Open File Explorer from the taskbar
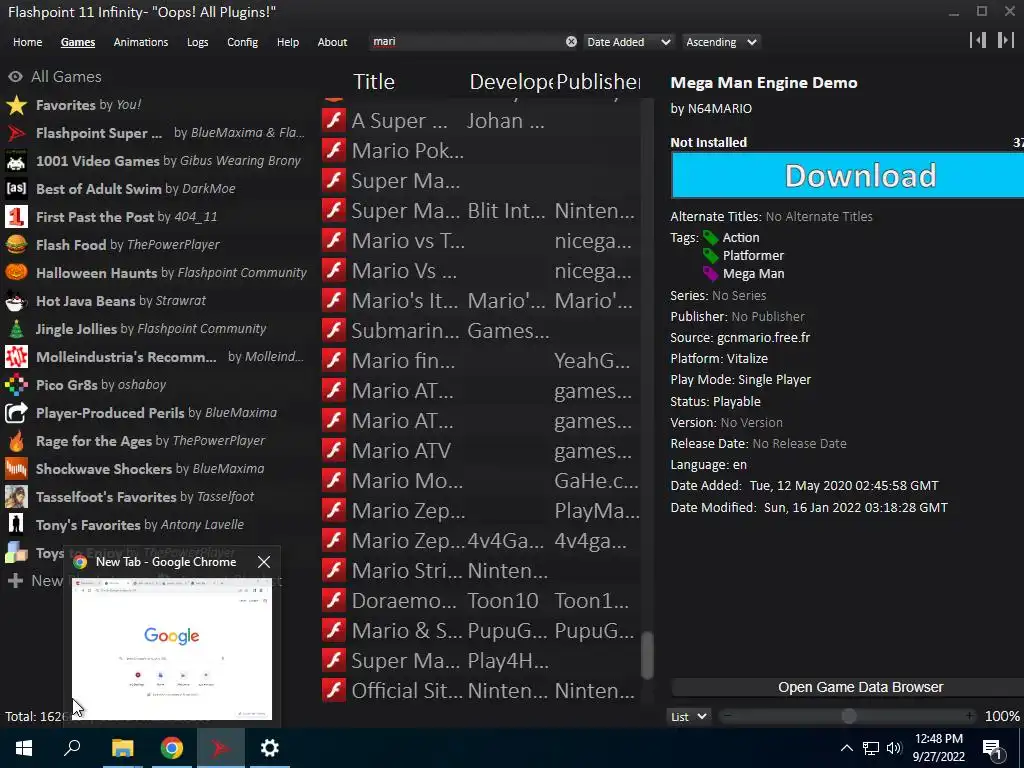 tap(122, 748)
